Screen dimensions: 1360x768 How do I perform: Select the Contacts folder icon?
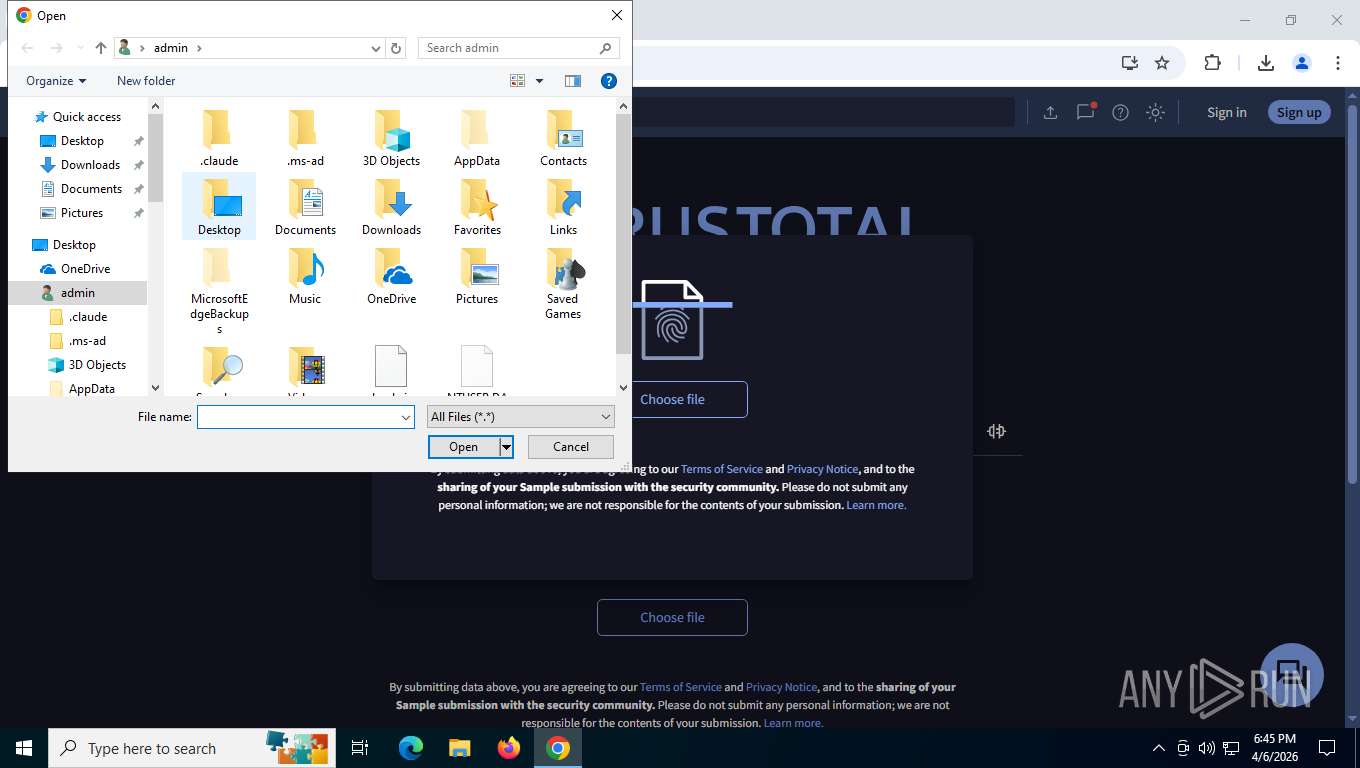(x=563, y=130)
